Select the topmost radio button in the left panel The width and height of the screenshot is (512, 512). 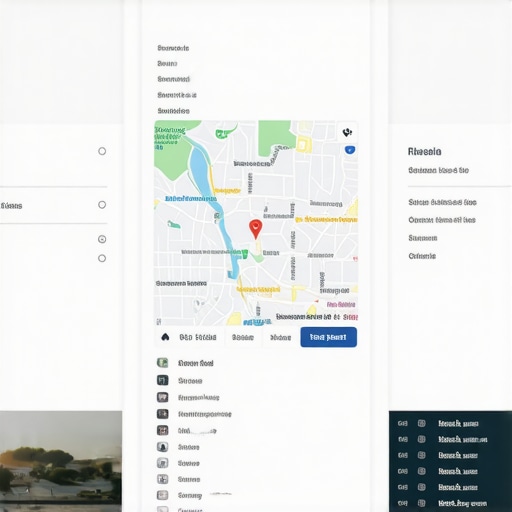[102, 151]
